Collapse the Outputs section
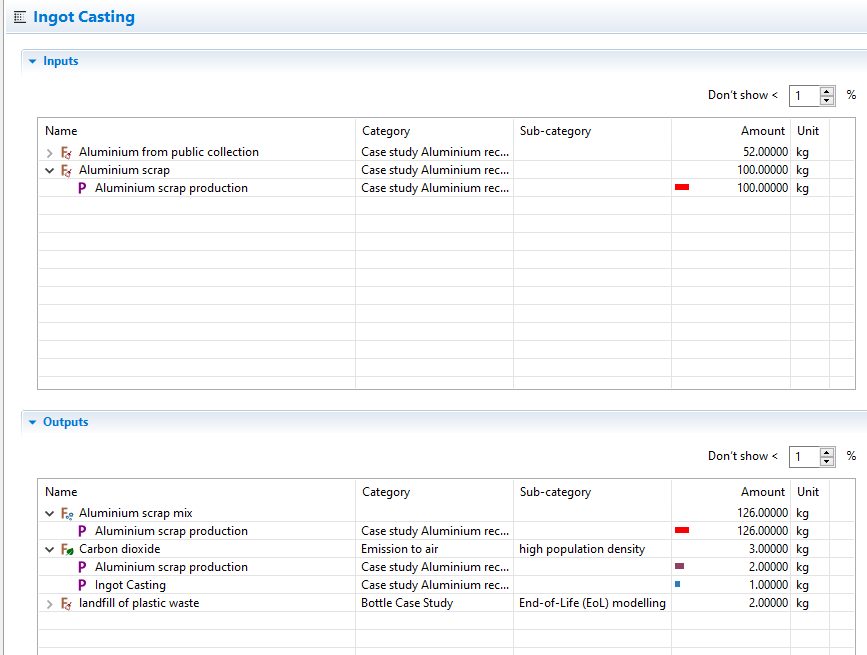Viewport: 867px width, 655px height. point(32,423)
